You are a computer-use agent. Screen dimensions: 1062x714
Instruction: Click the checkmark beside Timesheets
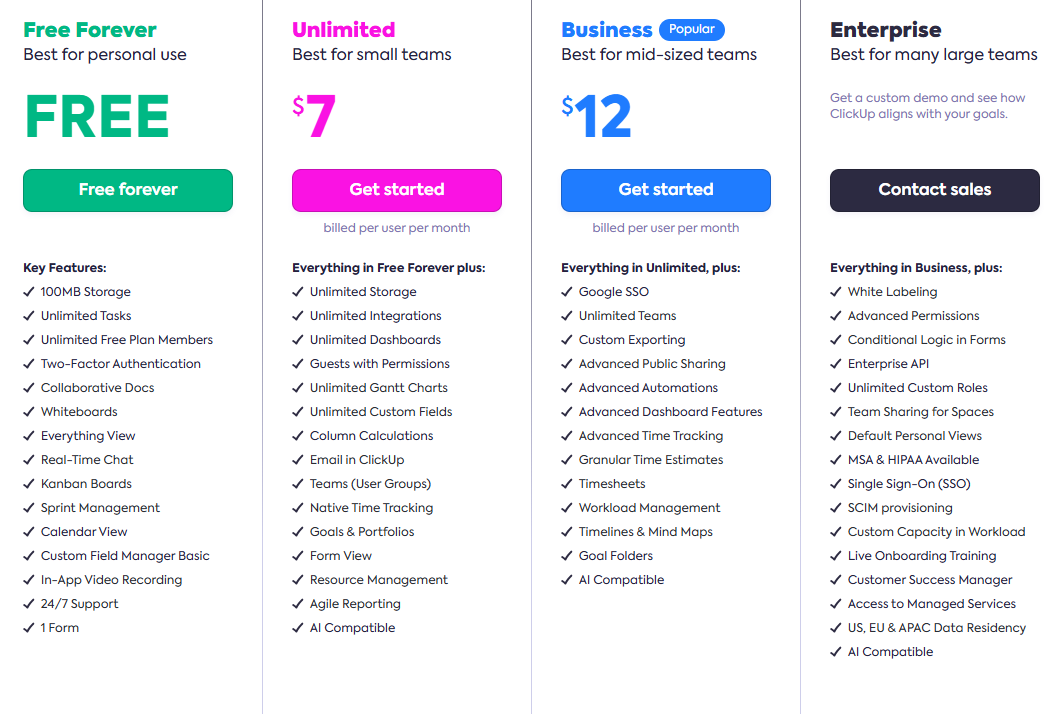(x=565, y=483)
